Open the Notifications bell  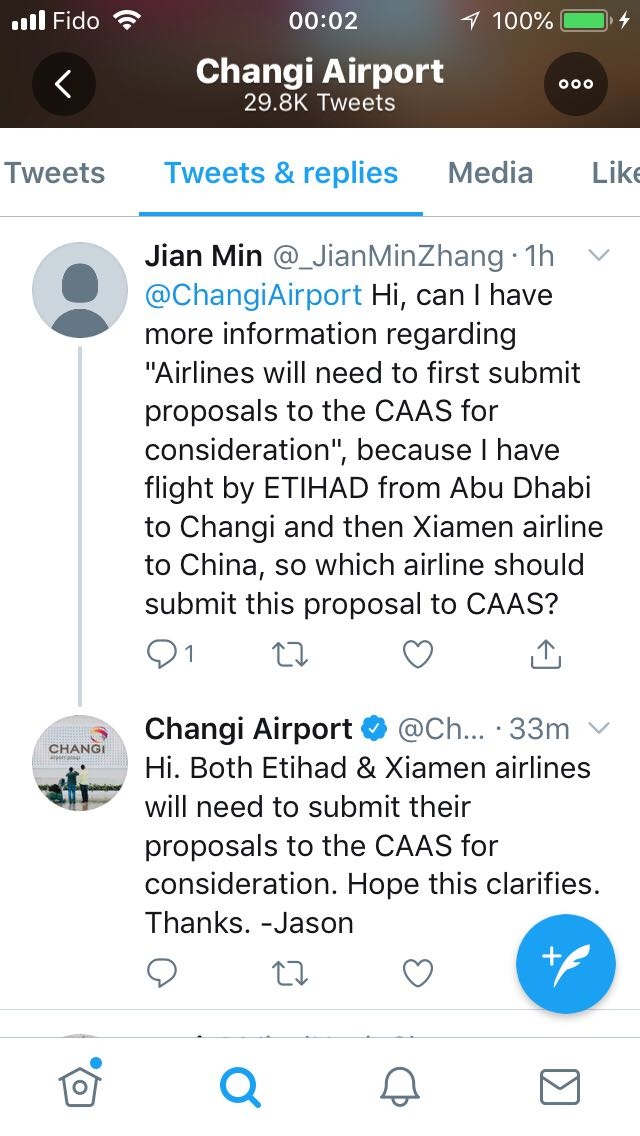pos(398,1085)
